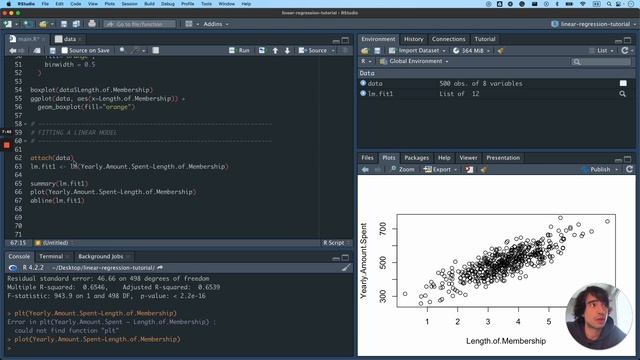
Task: Toggle Source on Save checkbox
Action: click(x=64, y=50)
